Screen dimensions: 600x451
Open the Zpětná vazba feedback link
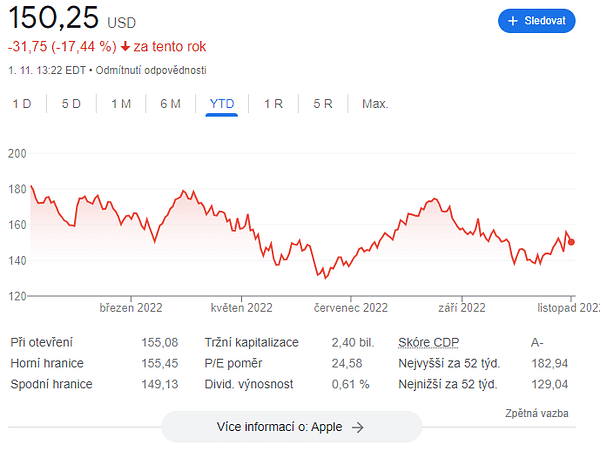[537, 413]
